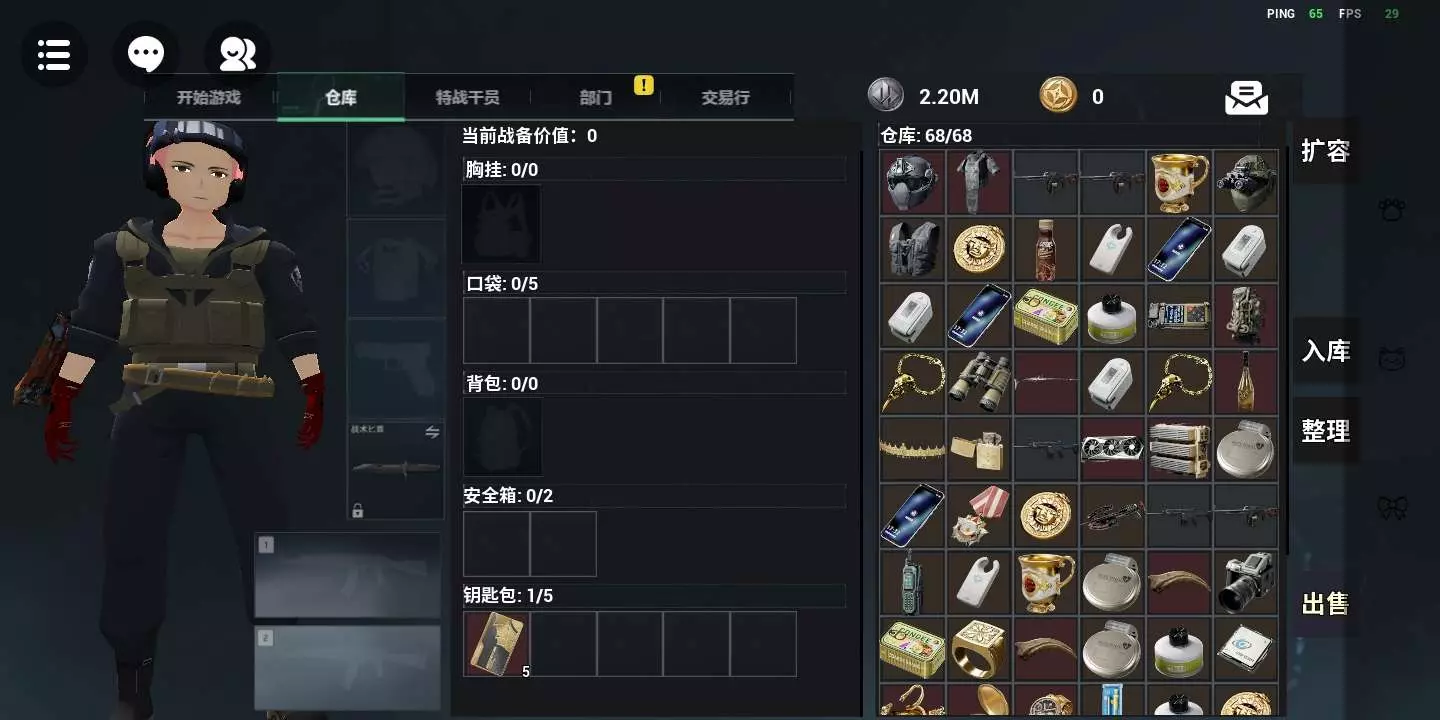Select the camera item in warehouse

coord(1246,582)
